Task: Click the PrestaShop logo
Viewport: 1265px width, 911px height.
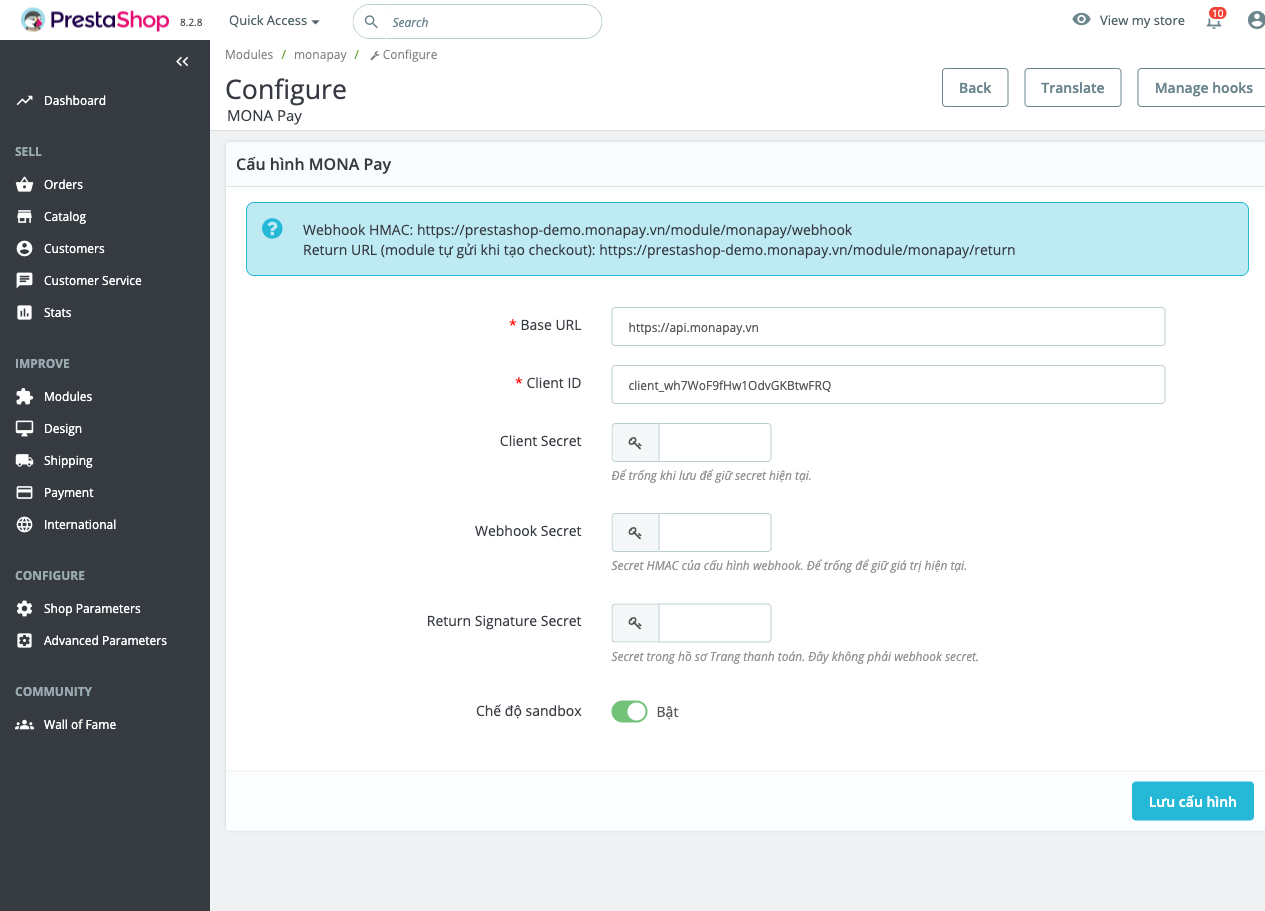Action: click(x=95, y=20)
